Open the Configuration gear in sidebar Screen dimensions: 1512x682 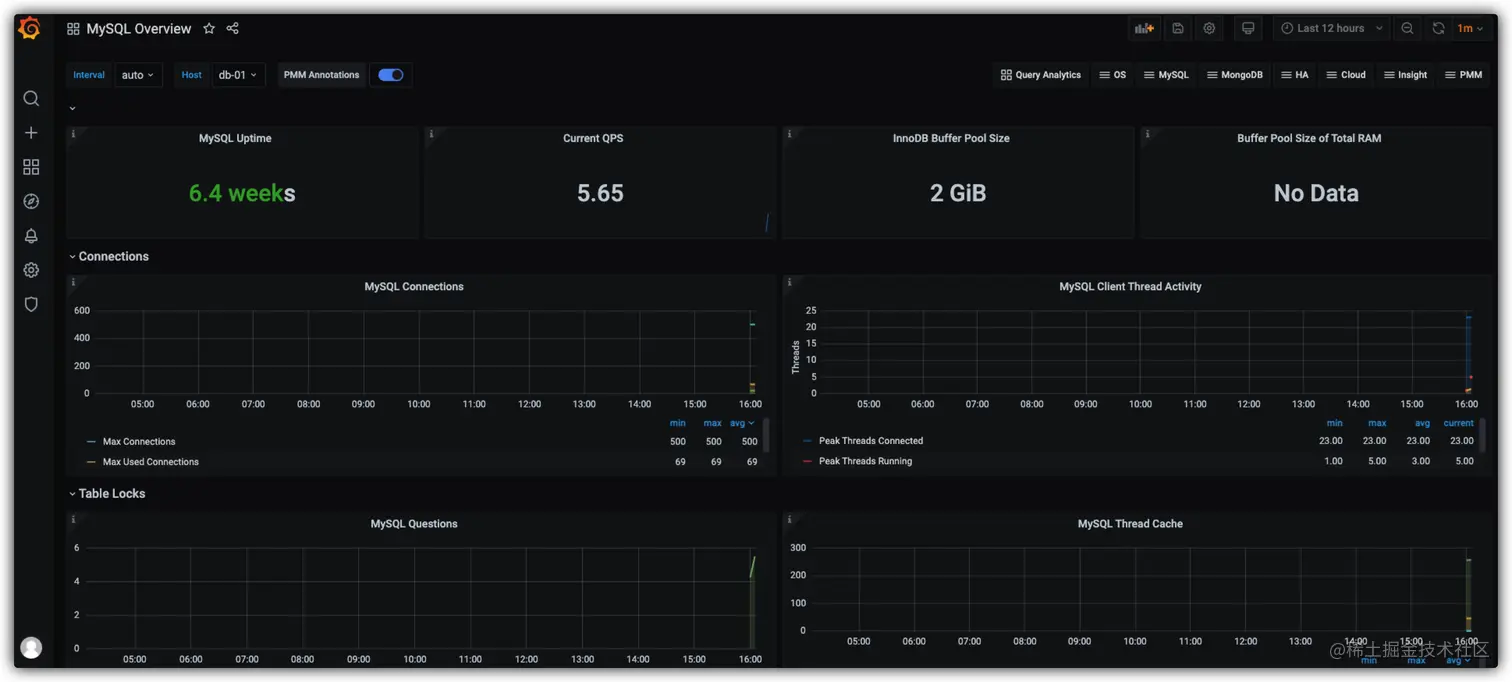[x=31, y=270]
